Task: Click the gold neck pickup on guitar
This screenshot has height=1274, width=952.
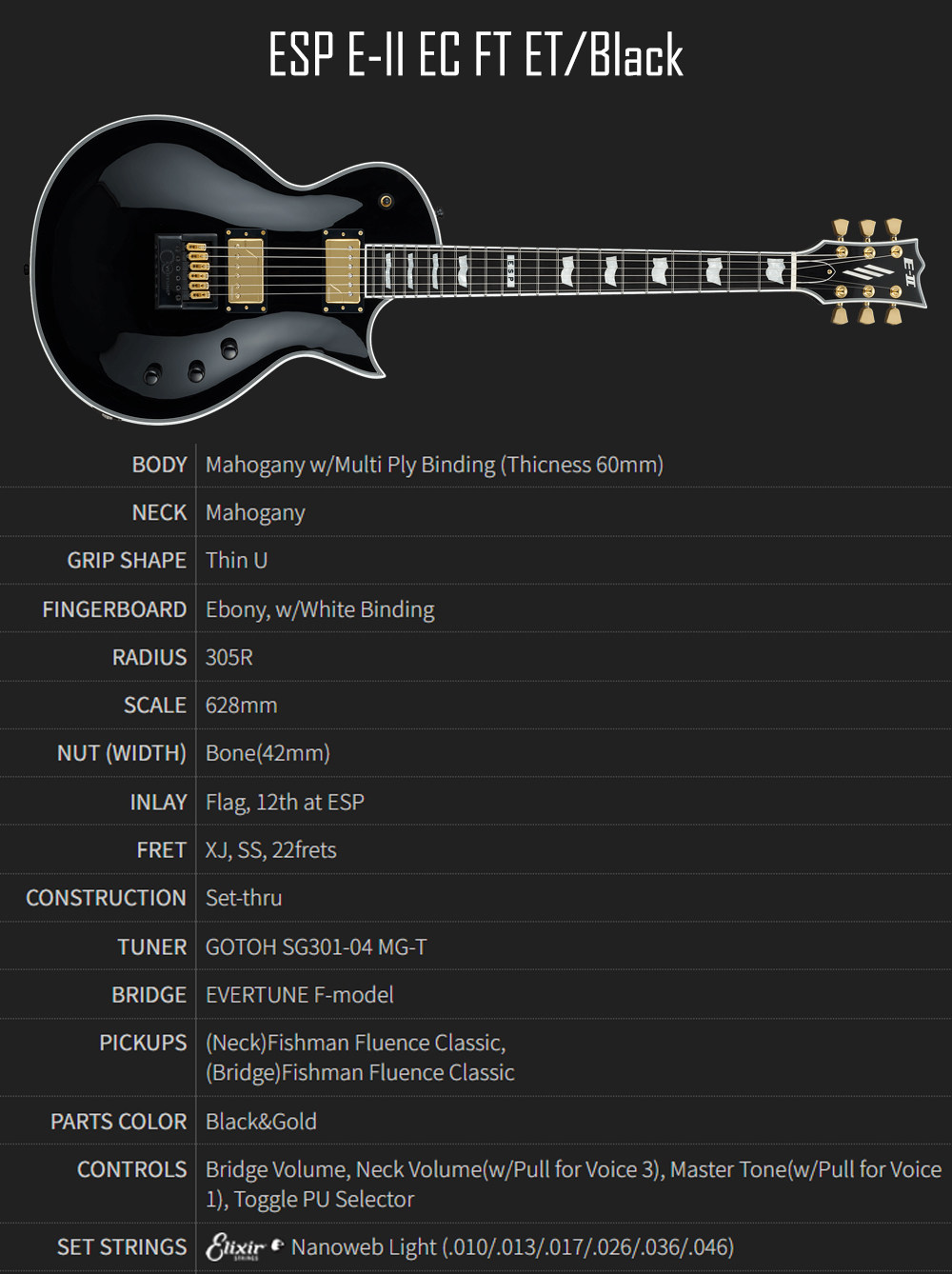Action: pos(343,270)
